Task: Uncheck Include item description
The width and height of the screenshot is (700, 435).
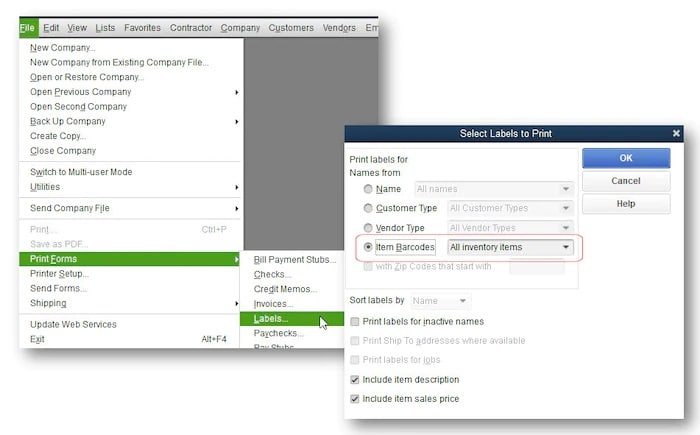Action: [x=355, y=380]
